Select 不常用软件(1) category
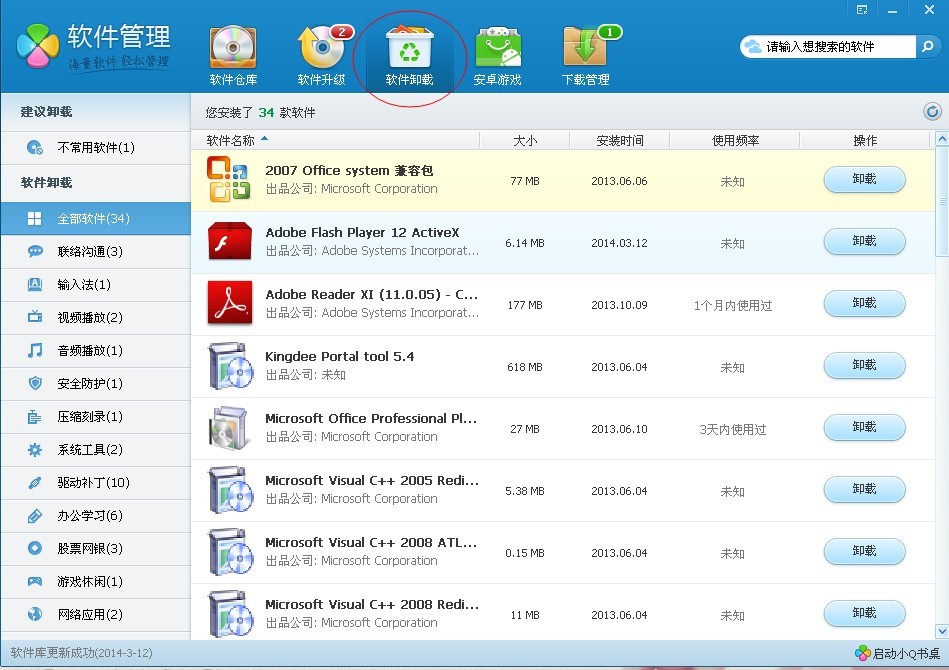The width and height of the screenshot is (949, 670). (x=96, y=148)
